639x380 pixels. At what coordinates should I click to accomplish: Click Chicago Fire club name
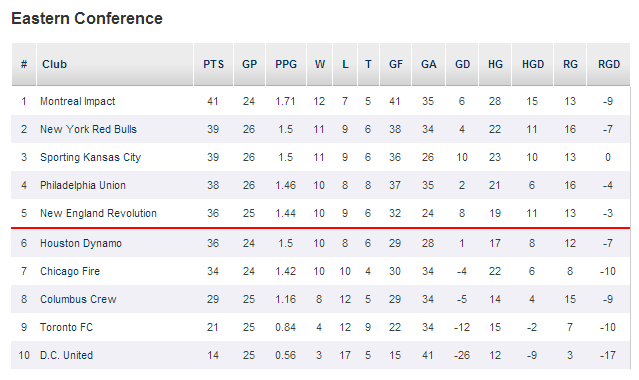70,271
